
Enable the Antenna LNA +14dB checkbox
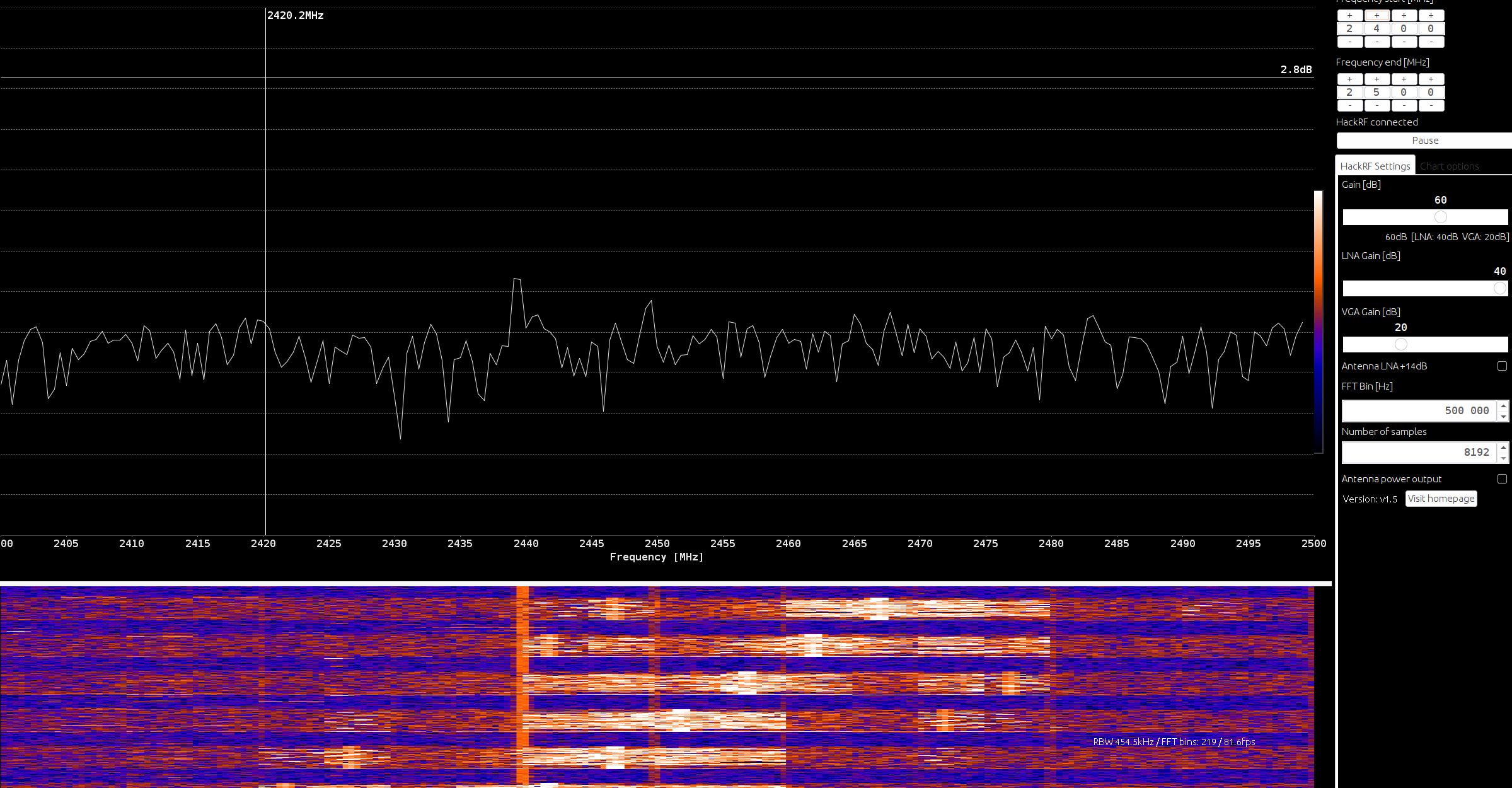click(1502, 366)
